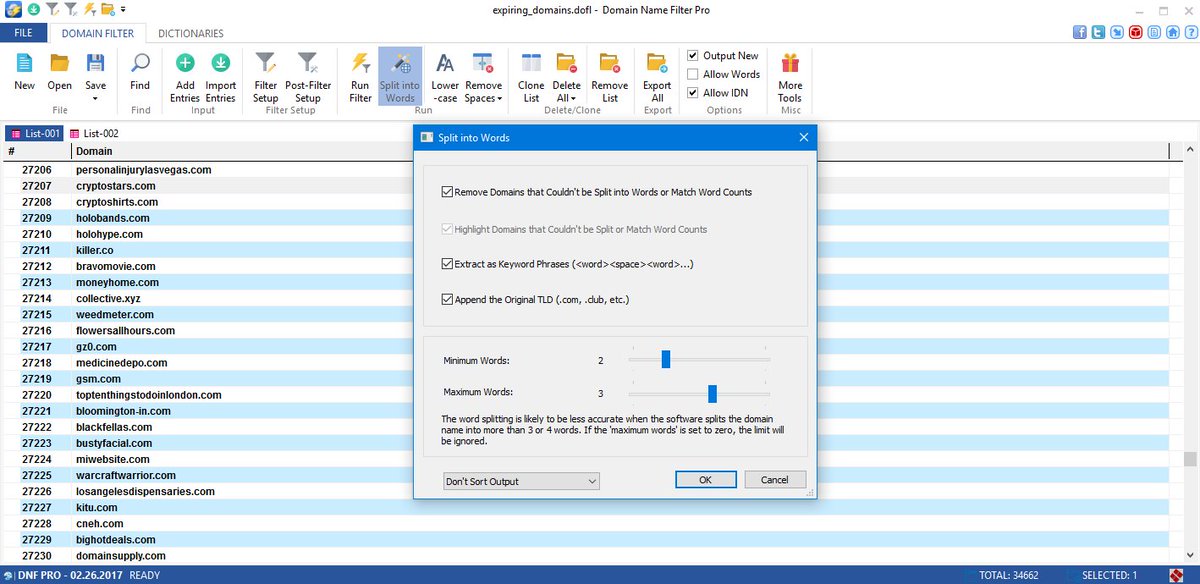Click the vertical scrollbar thumb of the list
This screenshot has width=1200, height=584.
tap(1189, 459)
